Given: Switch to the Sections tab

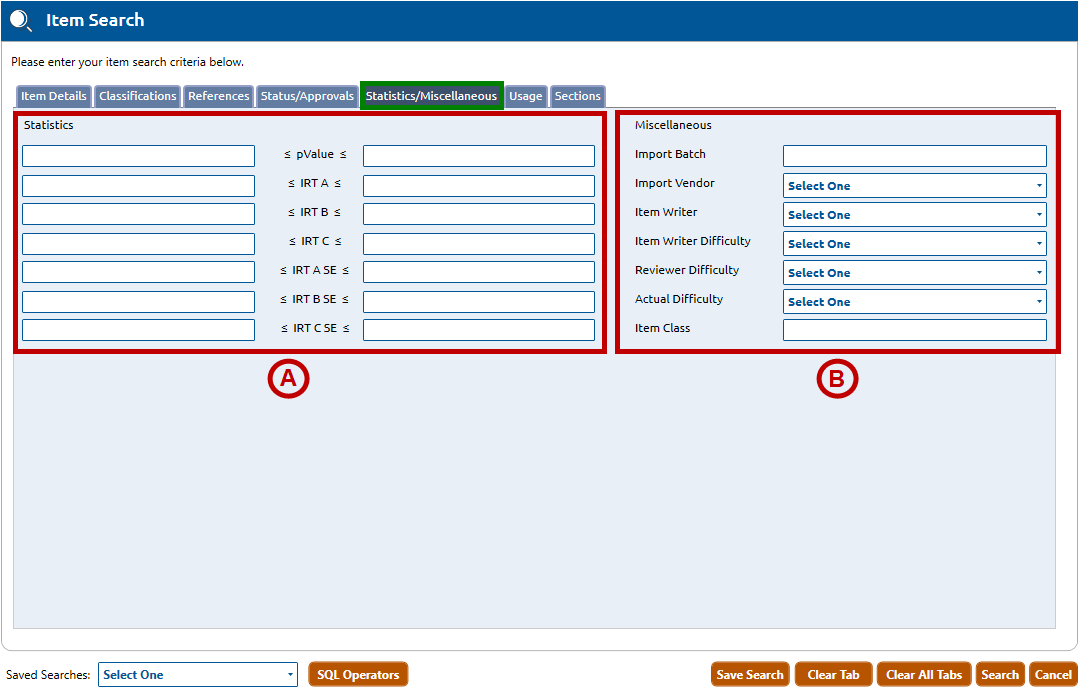Looking at the screenshot, I should [x=578, y=97].
